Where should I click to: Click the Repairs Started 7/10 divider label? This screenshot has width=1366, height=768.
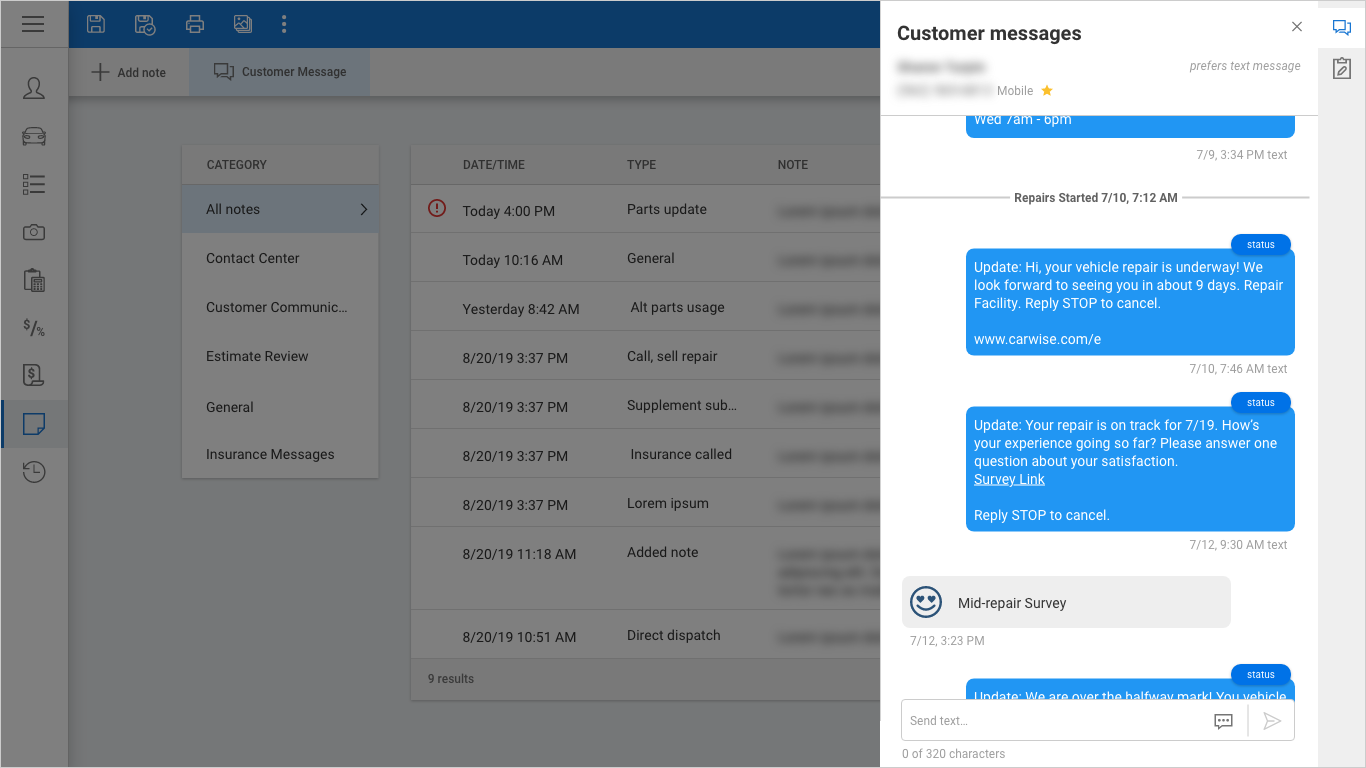(1096, 198)
